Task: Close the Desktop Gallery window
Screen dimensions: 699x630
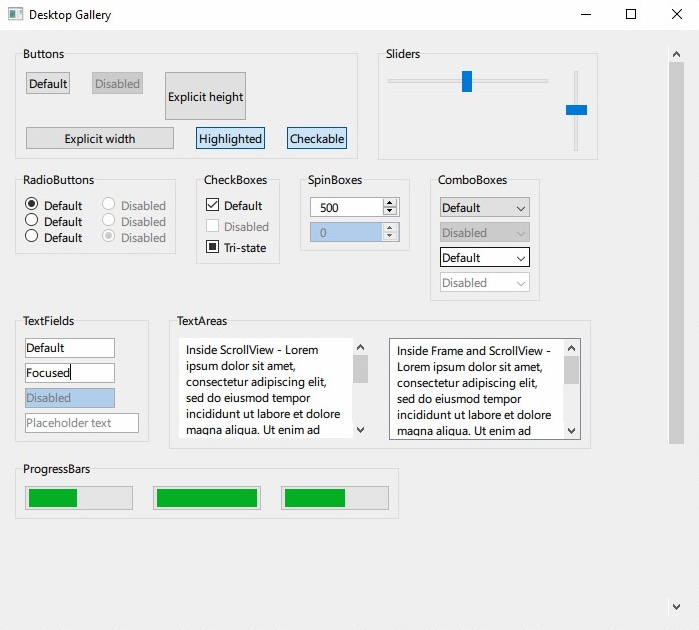Action: click(x=677, y=14)
